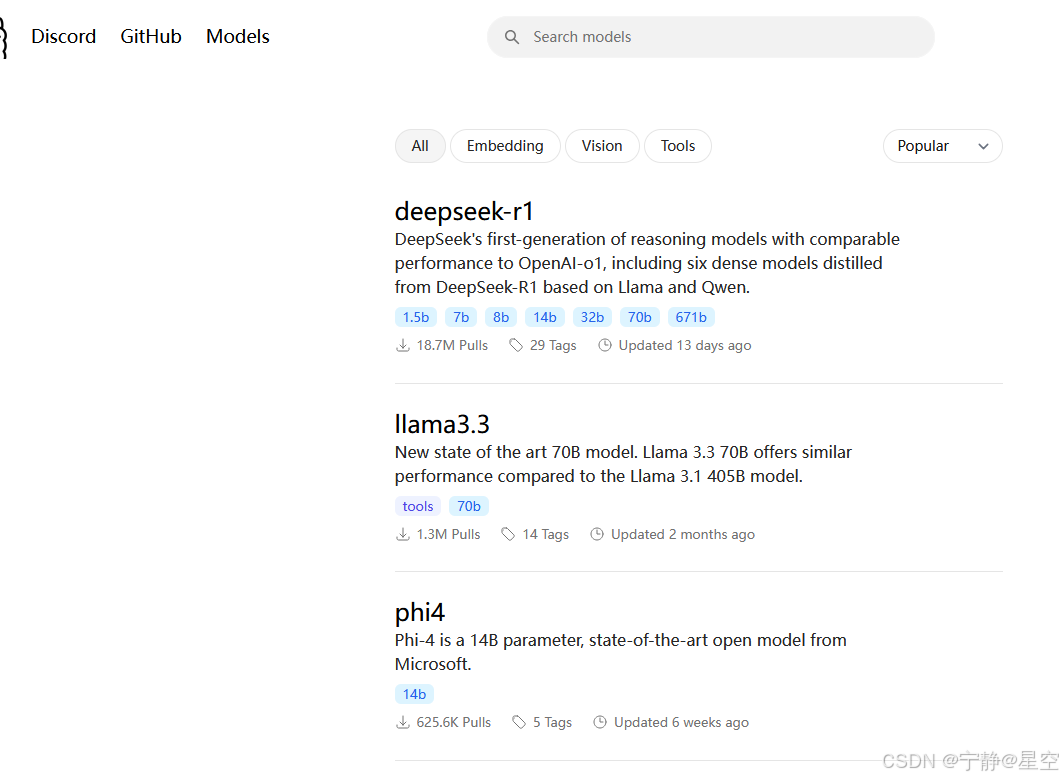Screen dimensions: 1063x778
Task: Click the 1.3M Pulls text
Action: pyautogui.click(x=448, y=535)
